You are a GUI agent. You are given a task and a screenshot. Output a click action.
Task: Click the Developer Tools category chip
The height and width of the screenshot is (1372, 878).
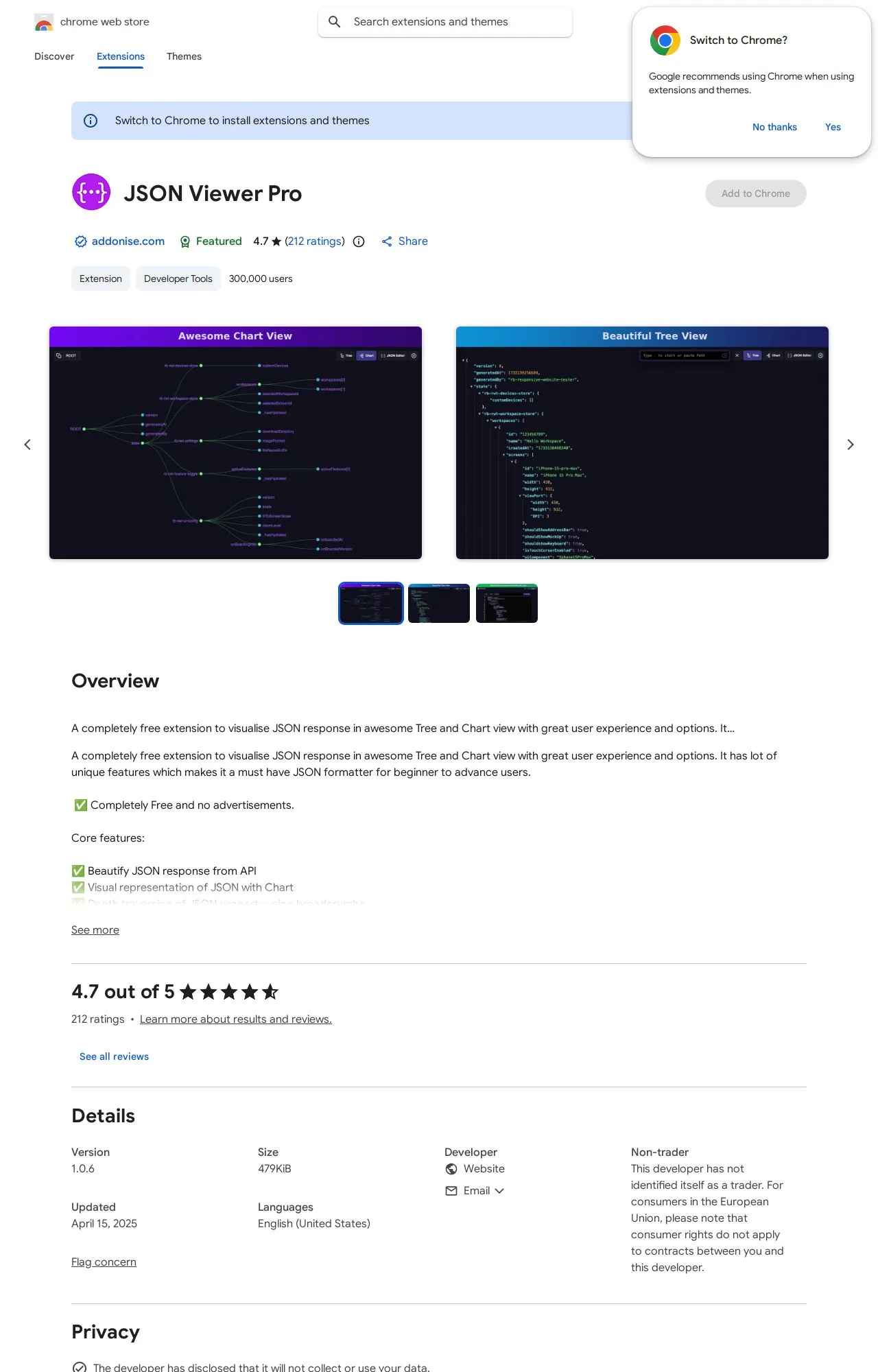tap(178, 279)
